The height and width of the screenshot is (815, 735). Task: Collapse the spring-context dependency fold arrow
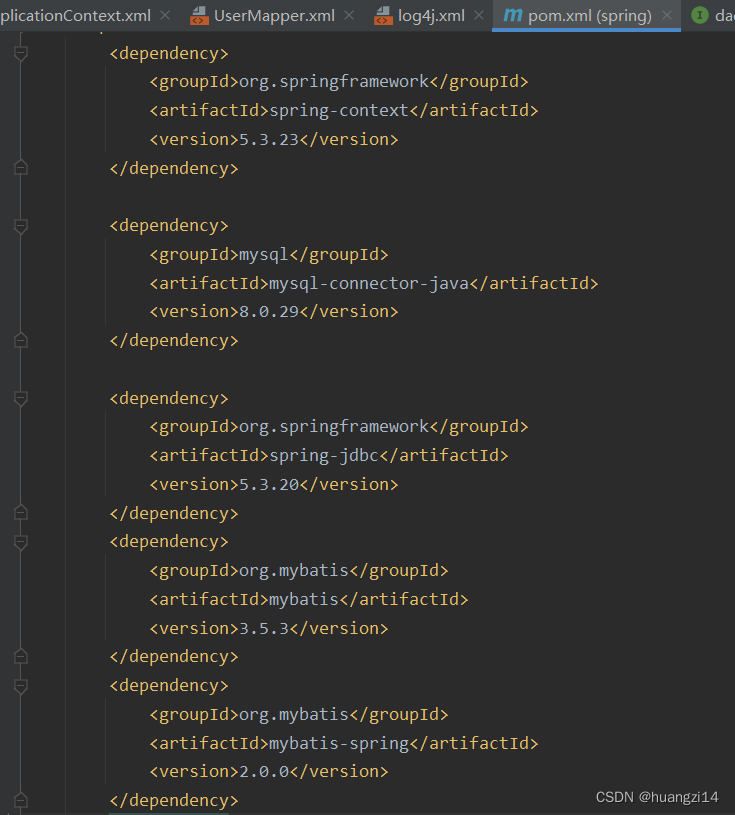pos(22,54)
